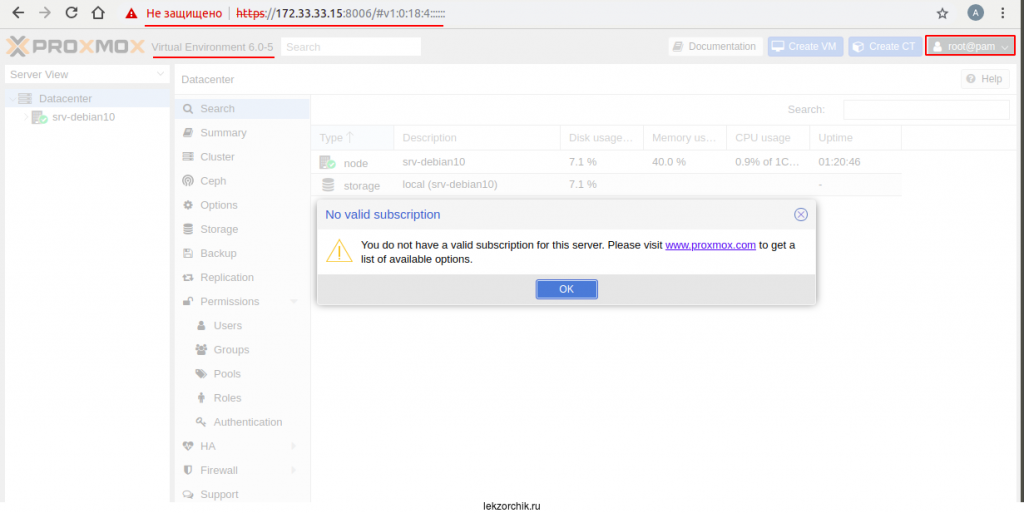The width and height of the screenshot is (1024, 513).
Task: Open Pools under Permissions
Action: [242, 374]
